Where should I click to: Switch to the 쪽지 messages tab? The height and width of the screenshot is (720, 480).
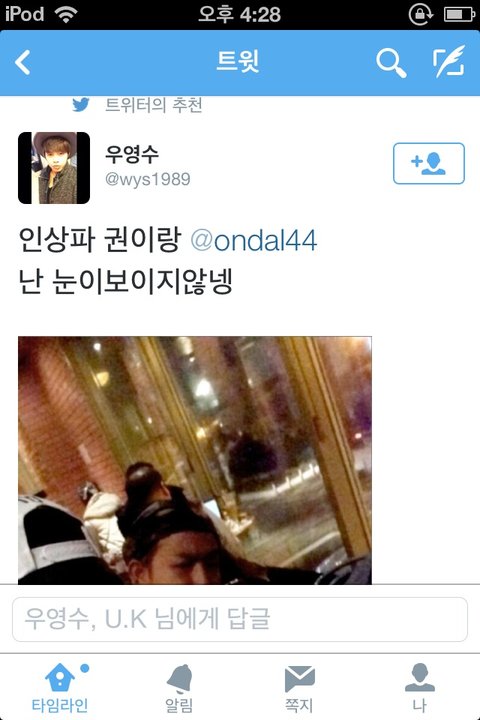pos(299,687)
